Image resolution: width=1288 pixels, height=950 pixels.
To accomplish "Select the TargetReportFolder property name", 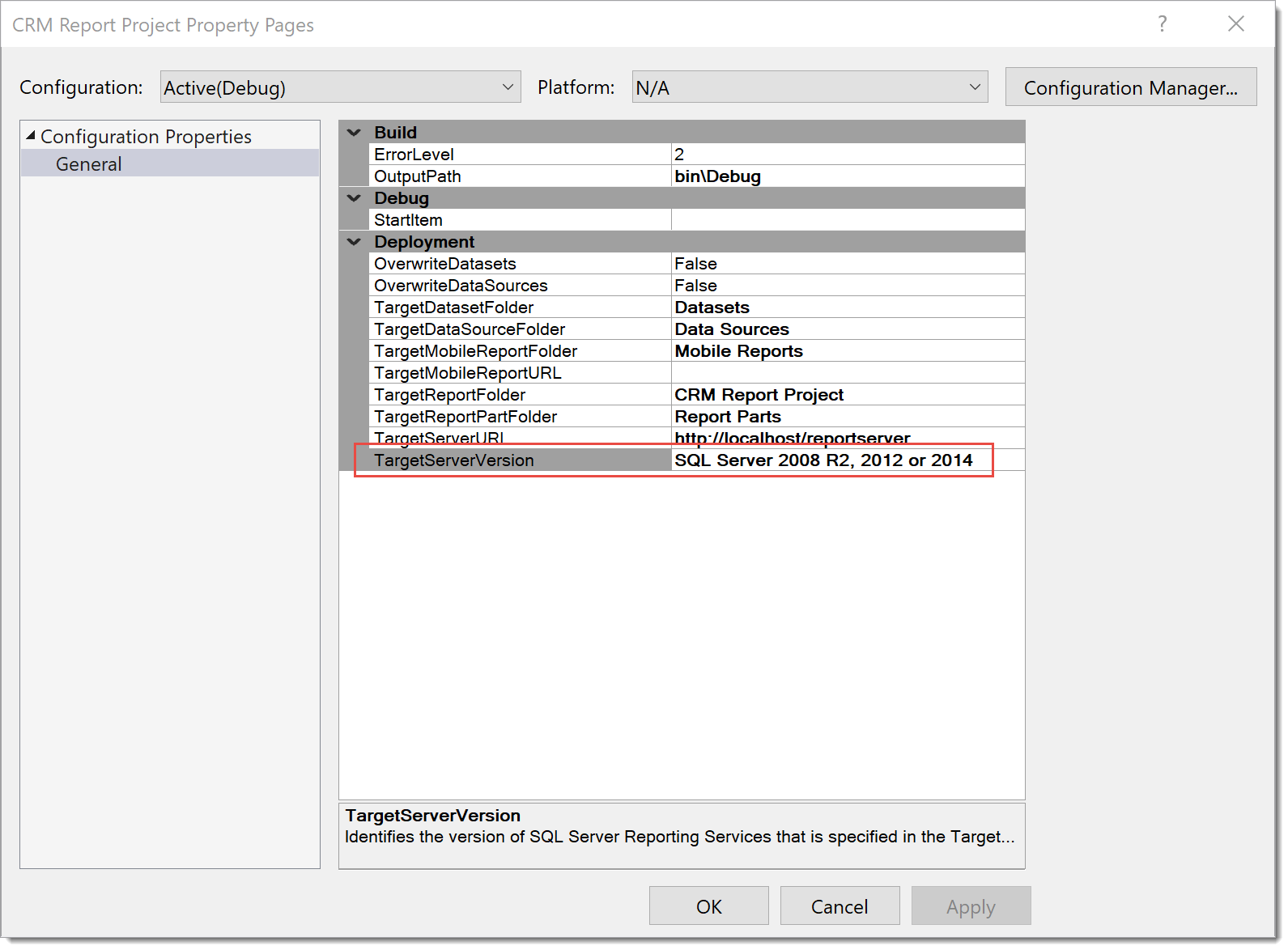I will pos(521,394).
